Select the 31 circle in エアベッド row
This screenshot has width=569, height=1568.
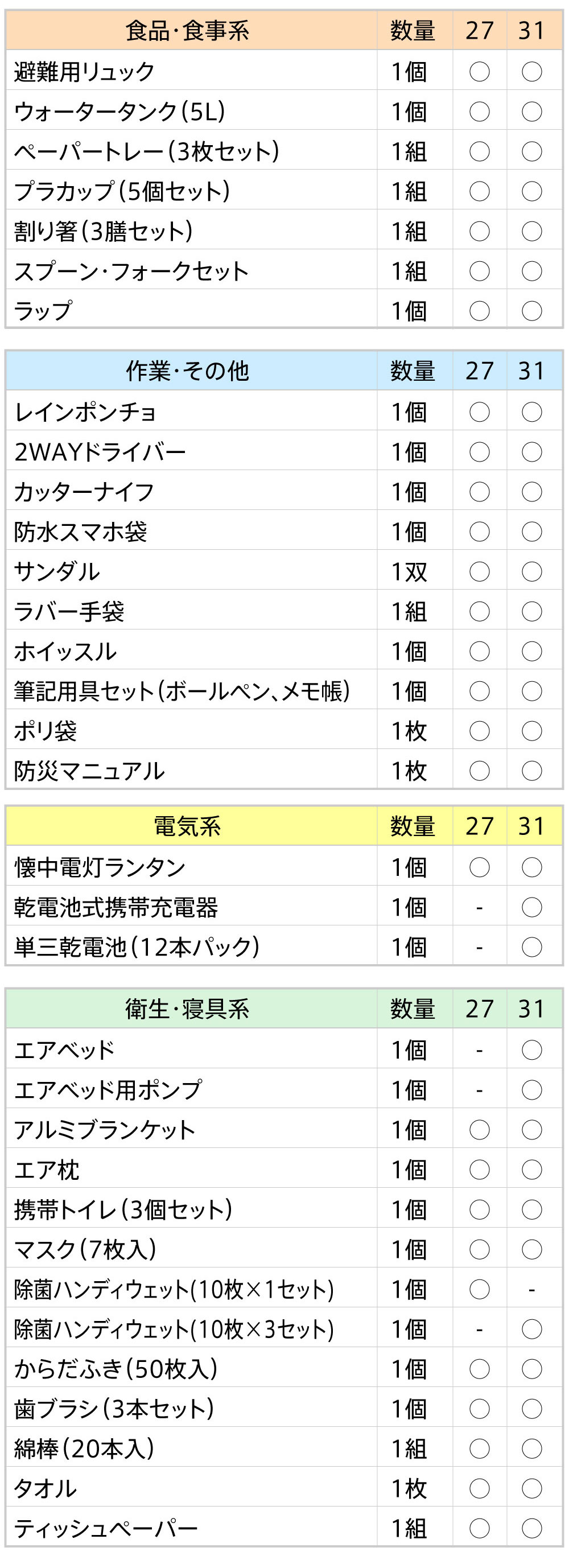tap(532, 1050)
